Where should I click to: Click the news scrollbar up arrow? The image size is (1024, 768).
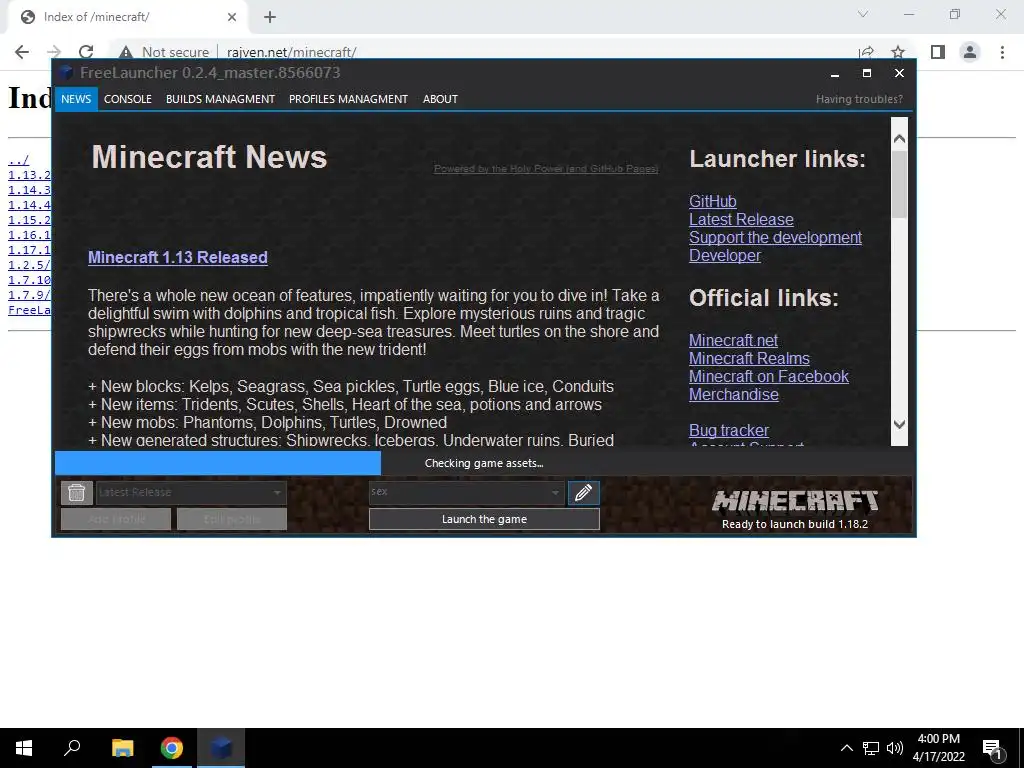[899, 138]
